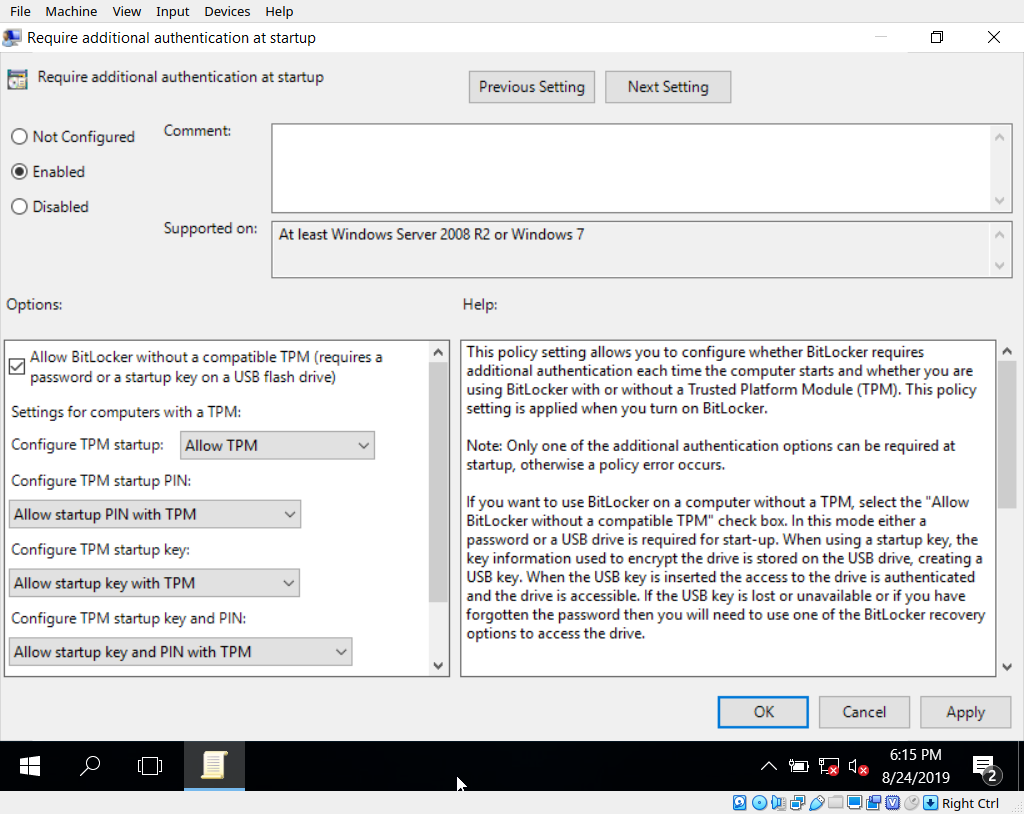Screen dimensions: 1024x814
Task: Open the Machine menu
Action: click(71, 11)
